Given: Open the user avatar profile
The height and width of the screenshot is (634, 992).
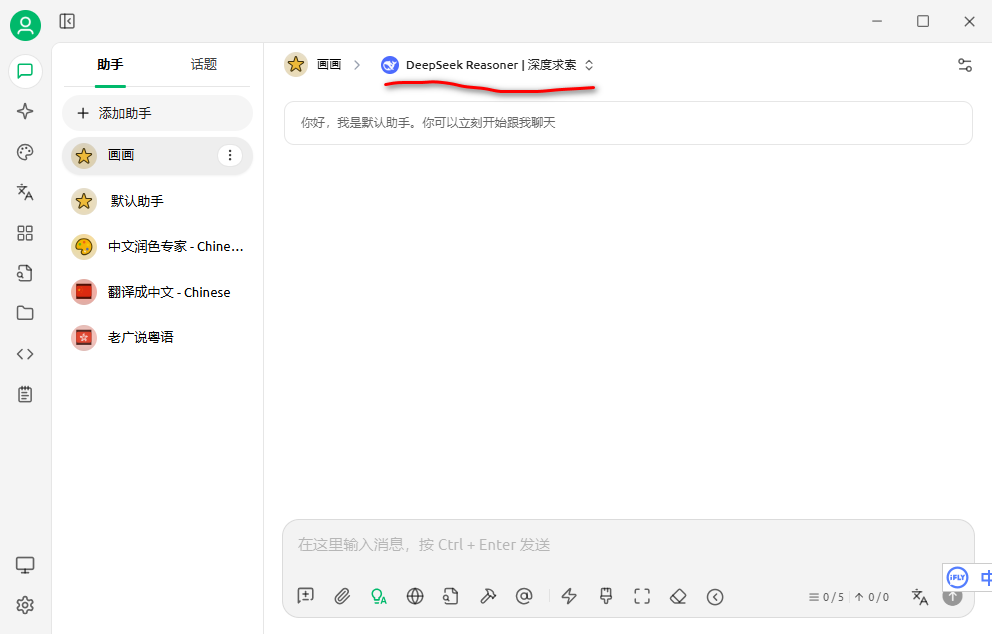Looking at the screenshot, I should click(x=25, y=25).
